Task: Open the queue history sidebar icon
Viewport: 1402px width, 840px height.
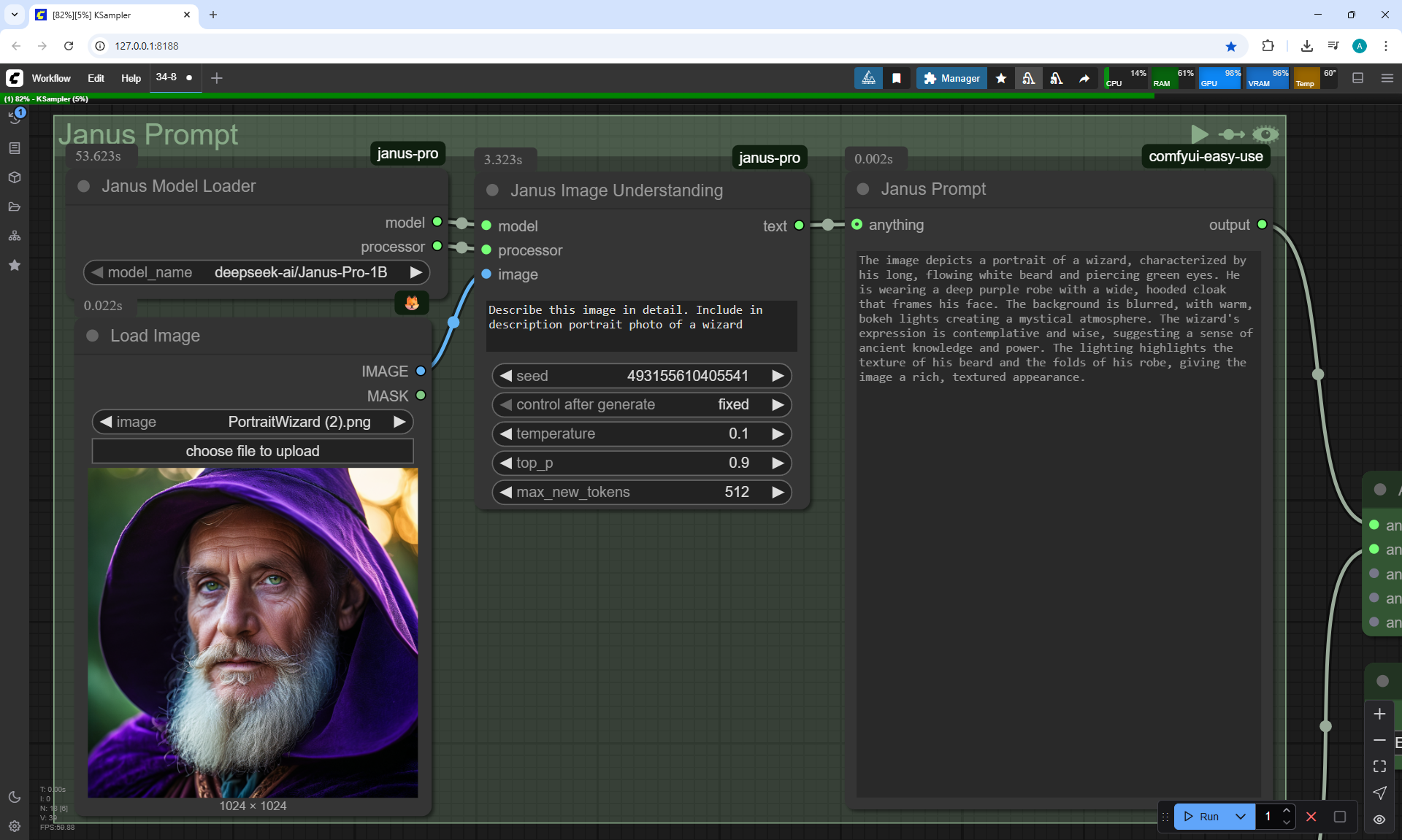Action: click(15, 117)
